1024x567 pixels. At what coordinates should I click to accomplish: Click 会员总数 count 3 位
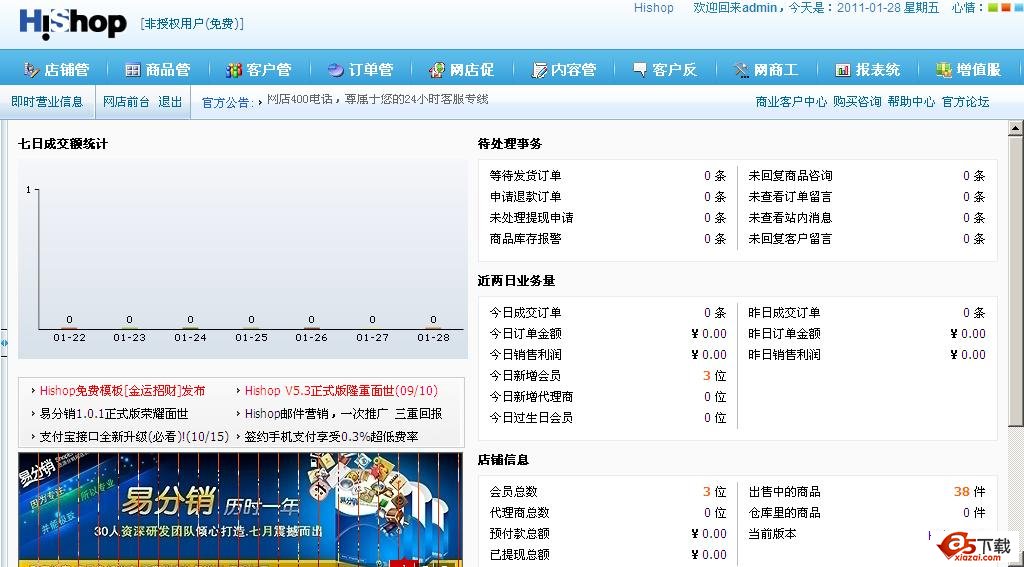(x=714, y=491)
